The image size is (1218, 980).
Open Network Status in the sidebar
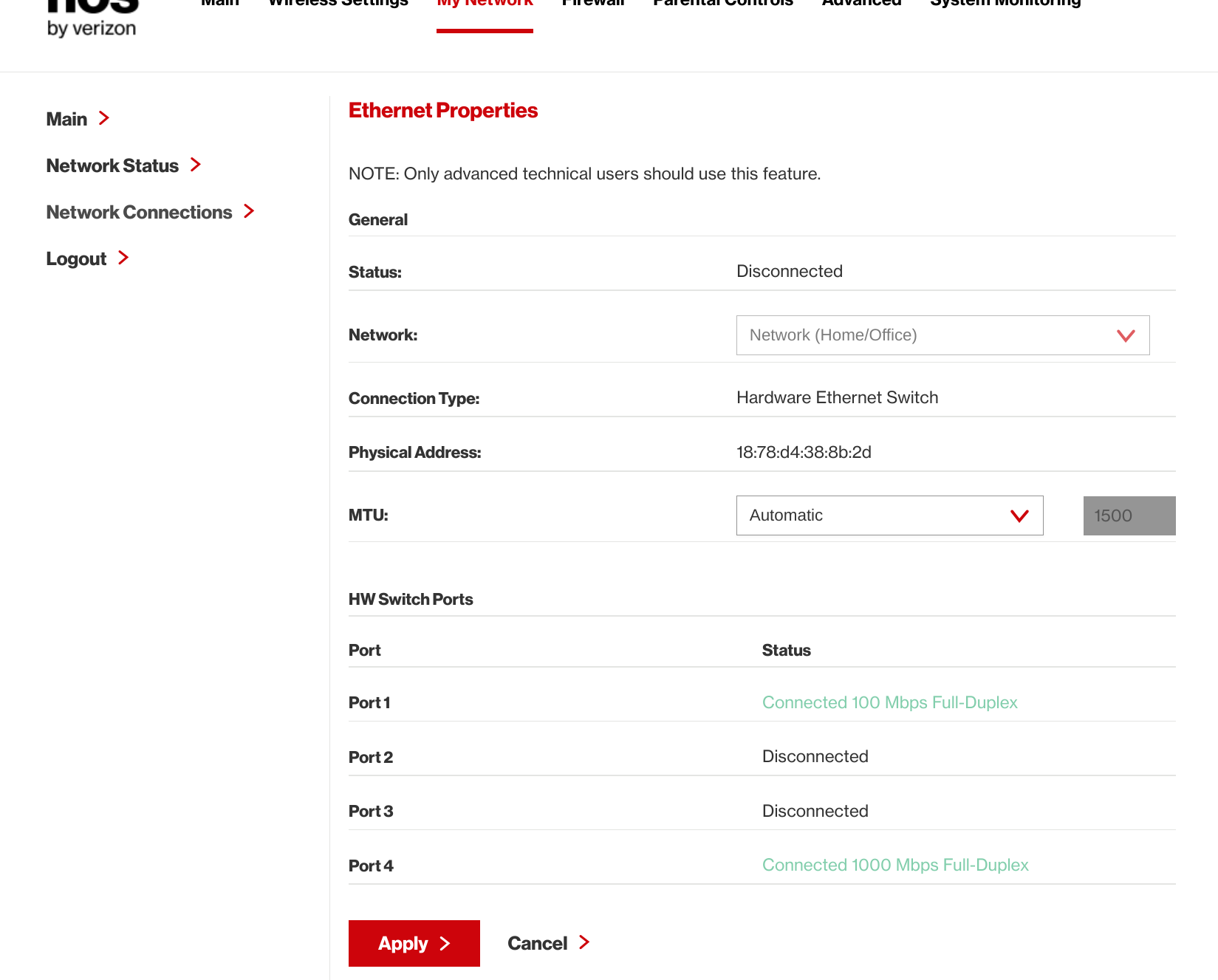112,165
